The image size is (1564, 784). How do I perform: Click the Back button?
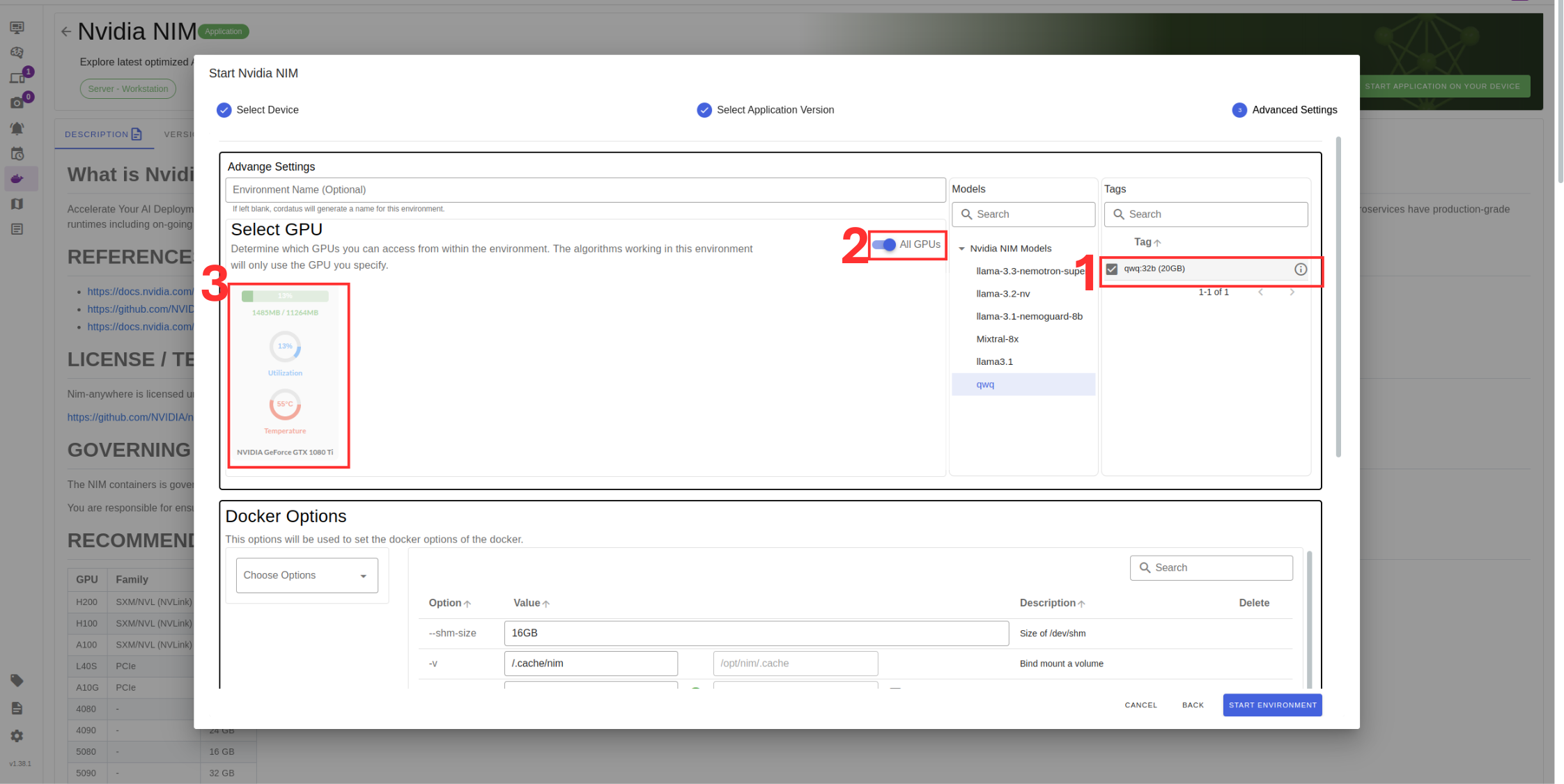click(x=1193, y=705)
